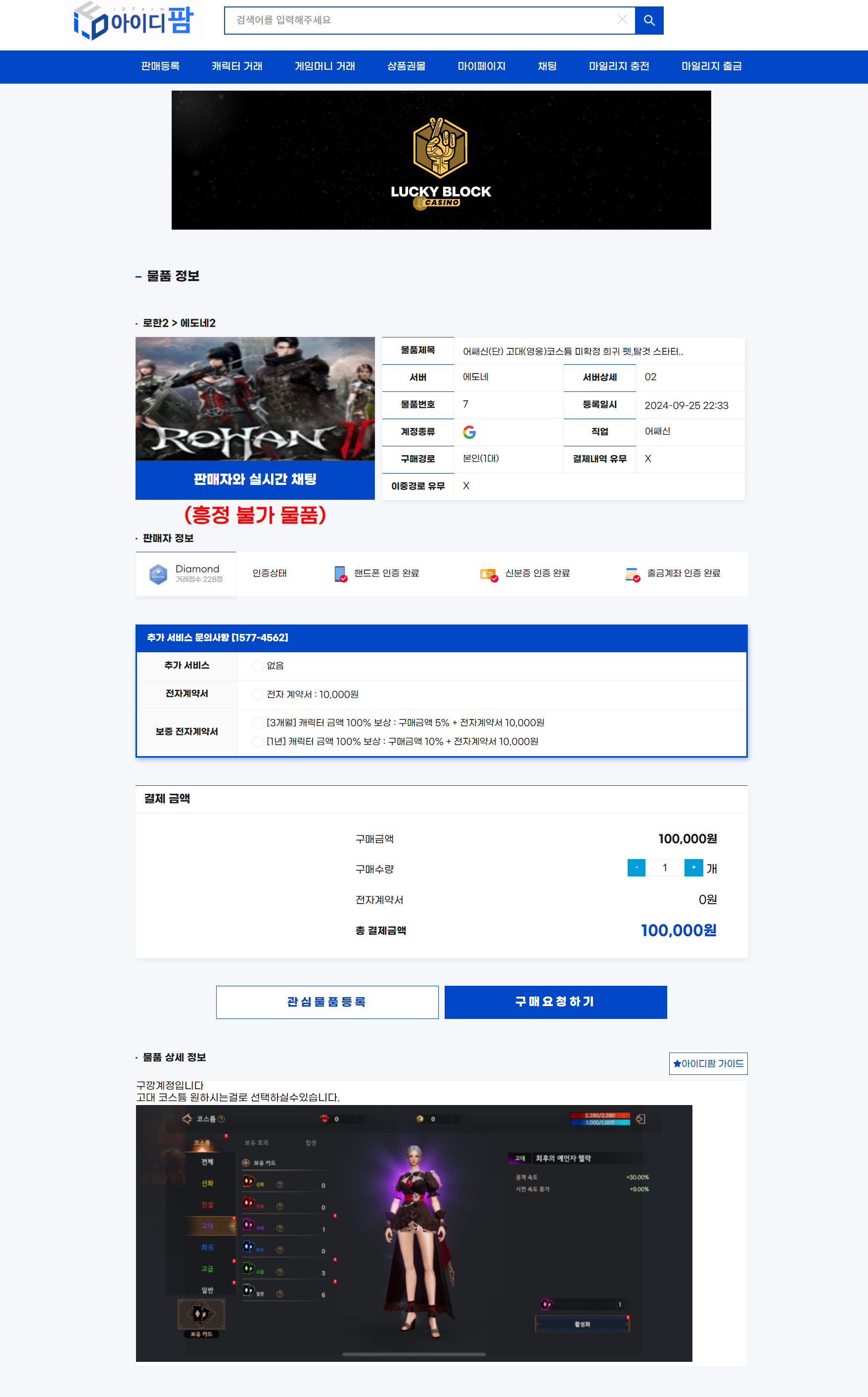This screenshot has width=868, height=1397.
Task: Decrease purchase quantity with minus button
Action: point(636,867)
